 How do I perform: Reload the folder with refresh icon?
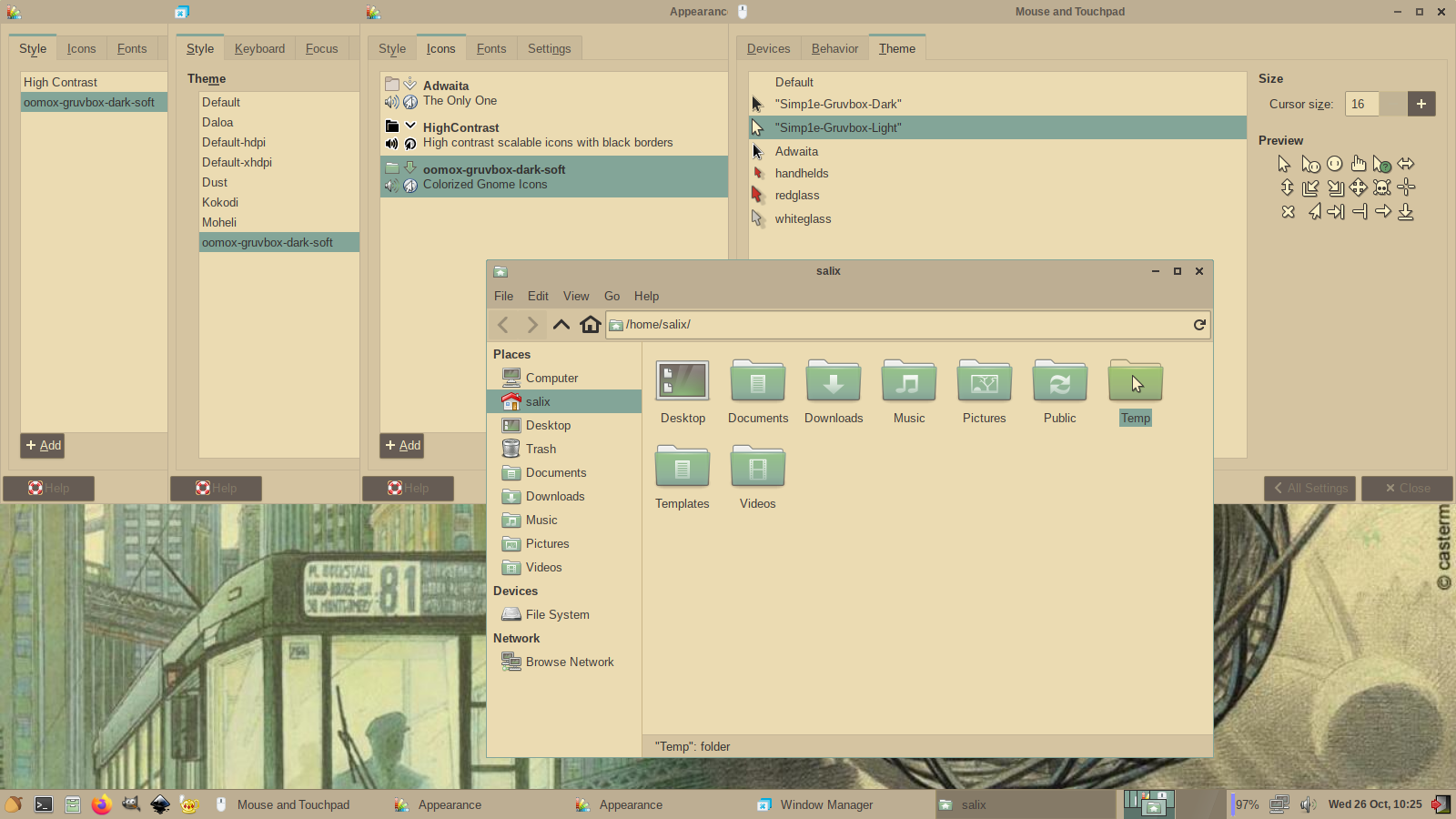[x=1199, y=325]
